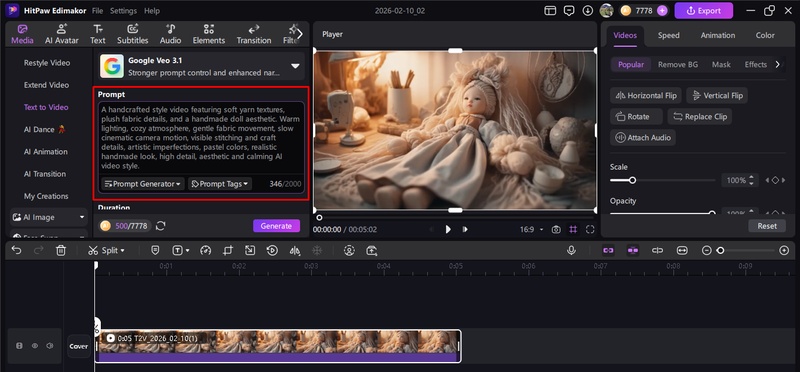The height and width of the screenshot is (372, 800).
Task: Open the Subtitles tab
Action: pos(133,34)
